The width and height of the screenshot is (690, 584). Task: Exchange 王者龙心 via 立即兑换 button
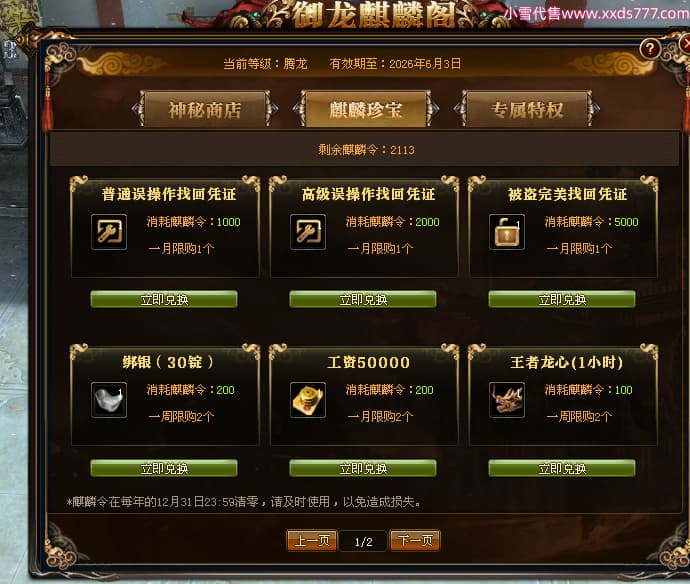pos(562,468)
